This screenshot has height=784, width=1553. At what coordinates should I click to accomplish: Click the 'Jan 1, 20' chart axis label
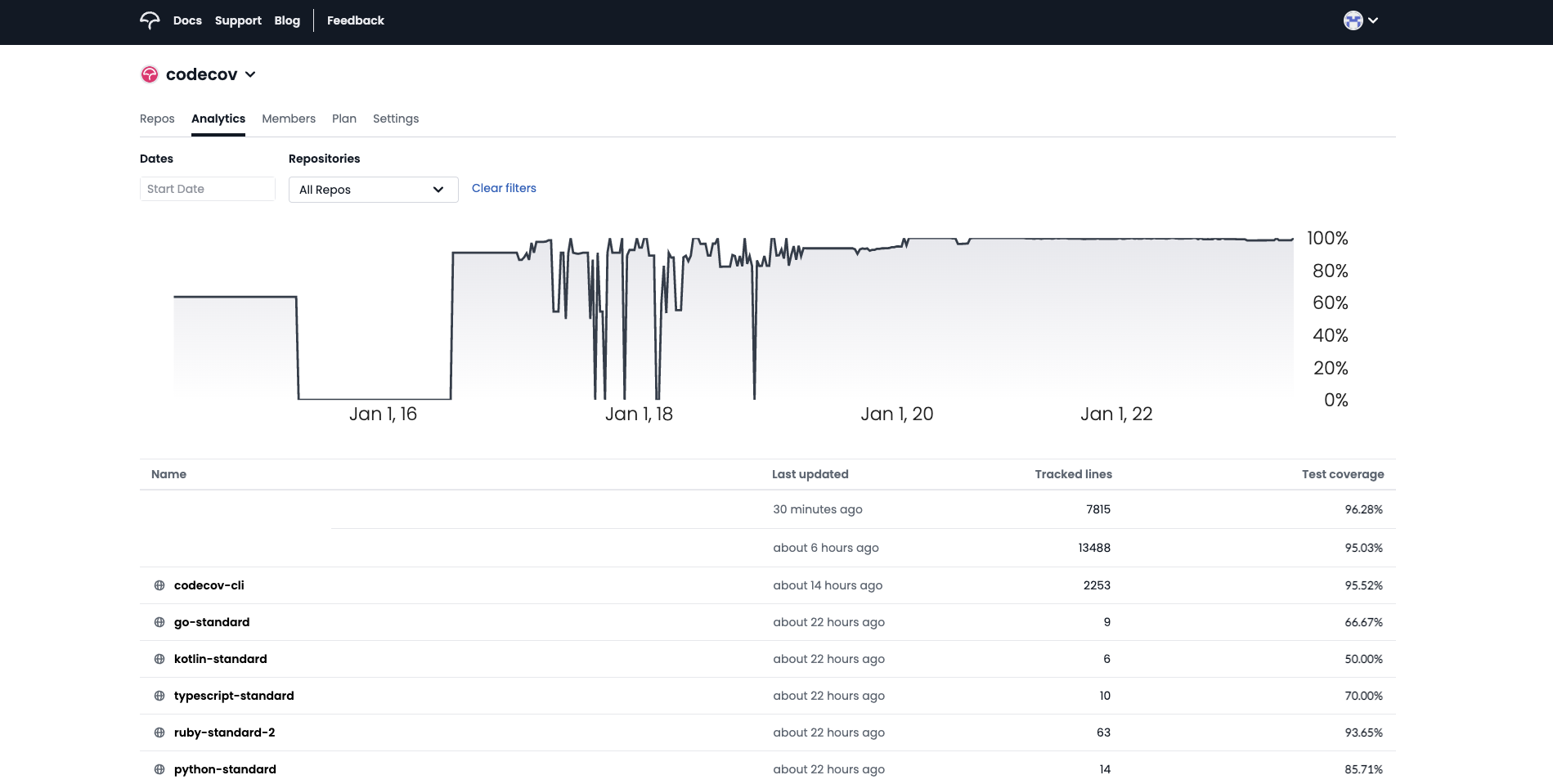897,414
